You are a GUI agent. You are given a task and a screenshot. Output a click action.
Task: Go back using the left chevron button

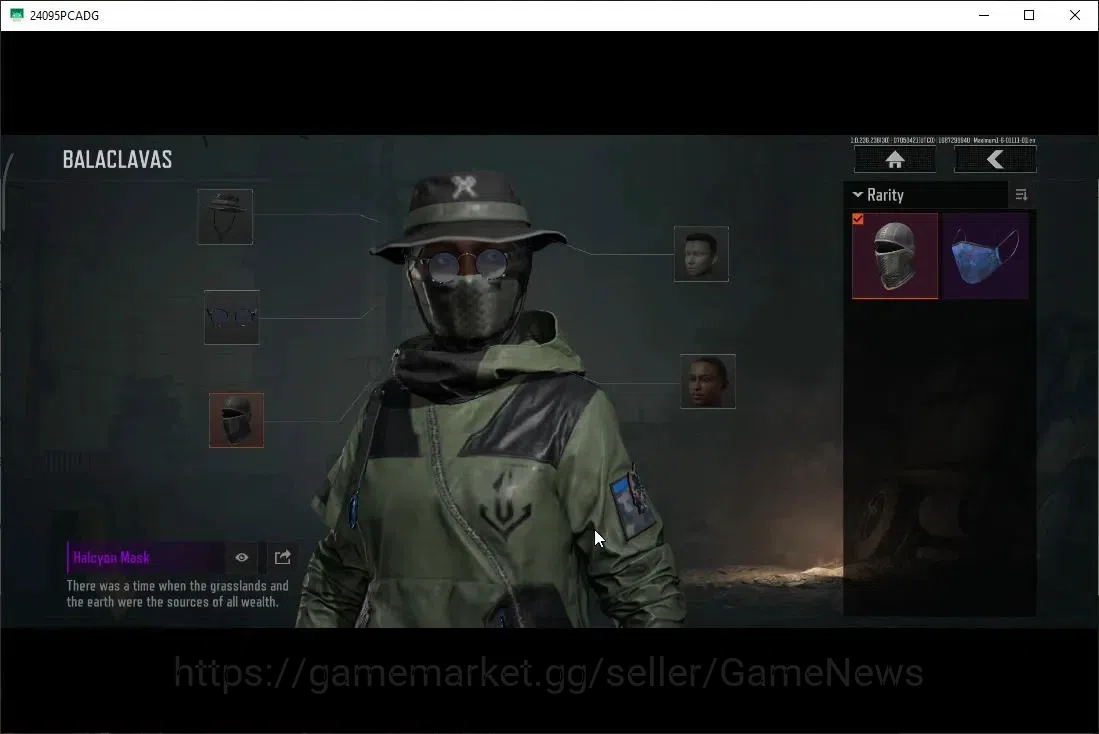tap(995, 160)
